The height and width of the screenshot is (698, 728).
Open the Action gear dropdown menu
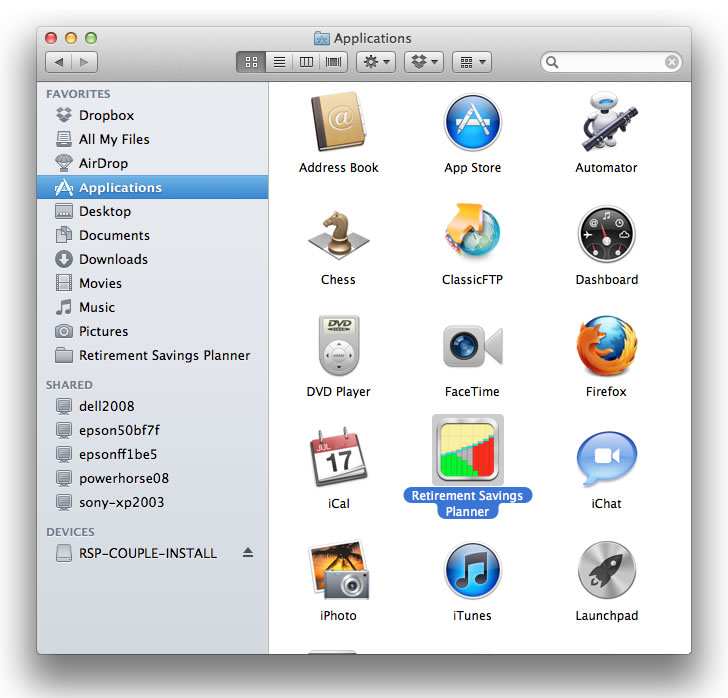pos(376,62)
